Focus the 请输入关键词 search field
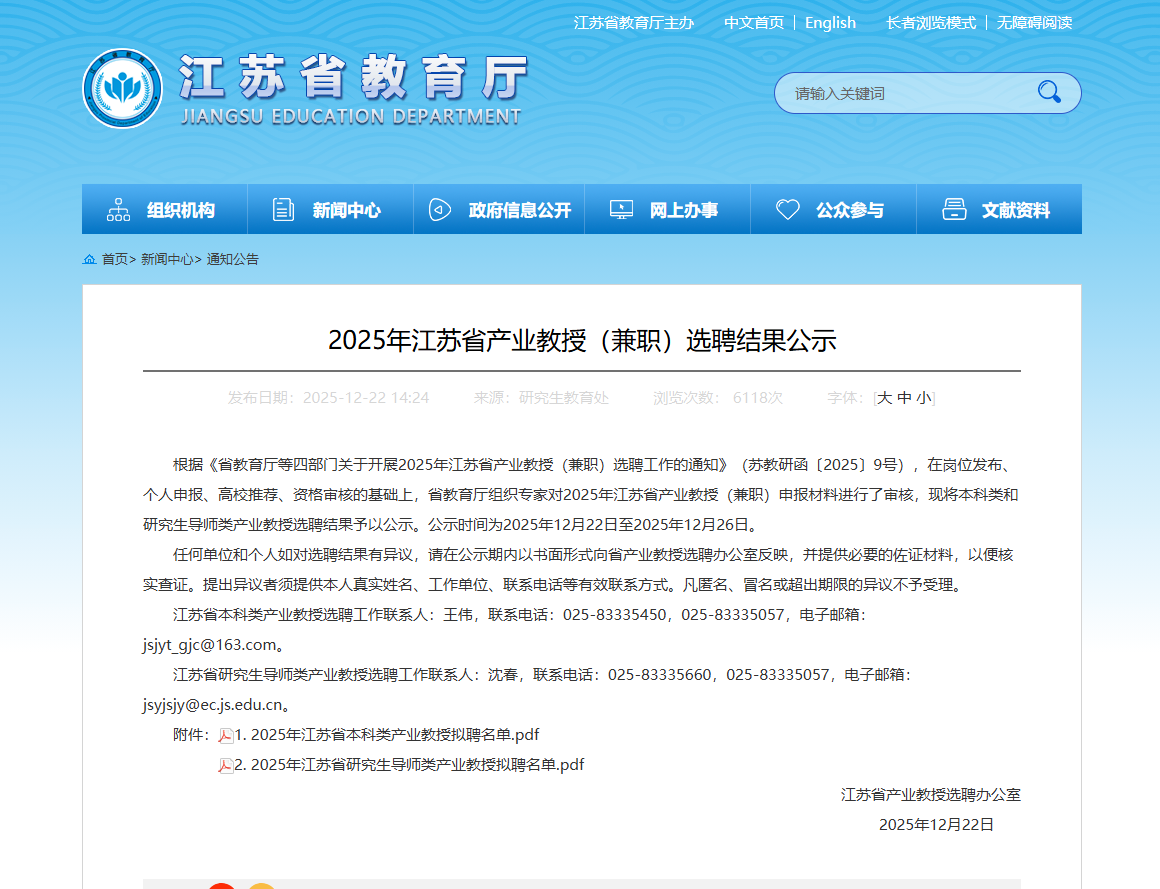 (x=900, y=93)
